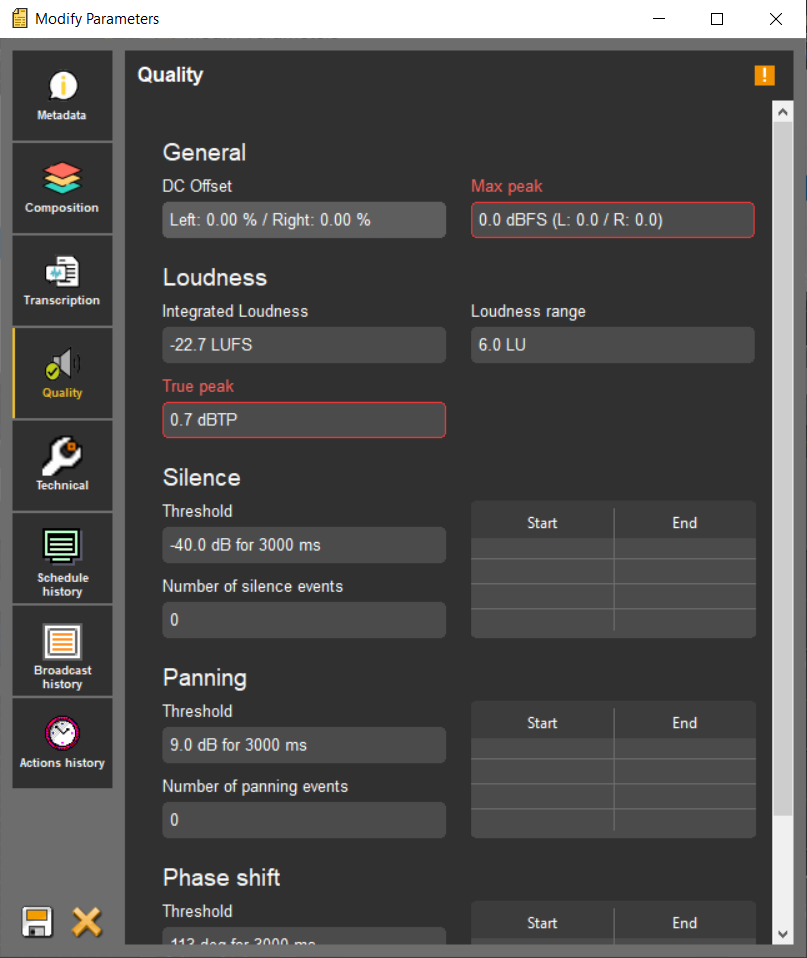Image resolution: width=807 pixels, height=958 pixels.
Task: Click the Silence threshold field
Action: [304, 545]
